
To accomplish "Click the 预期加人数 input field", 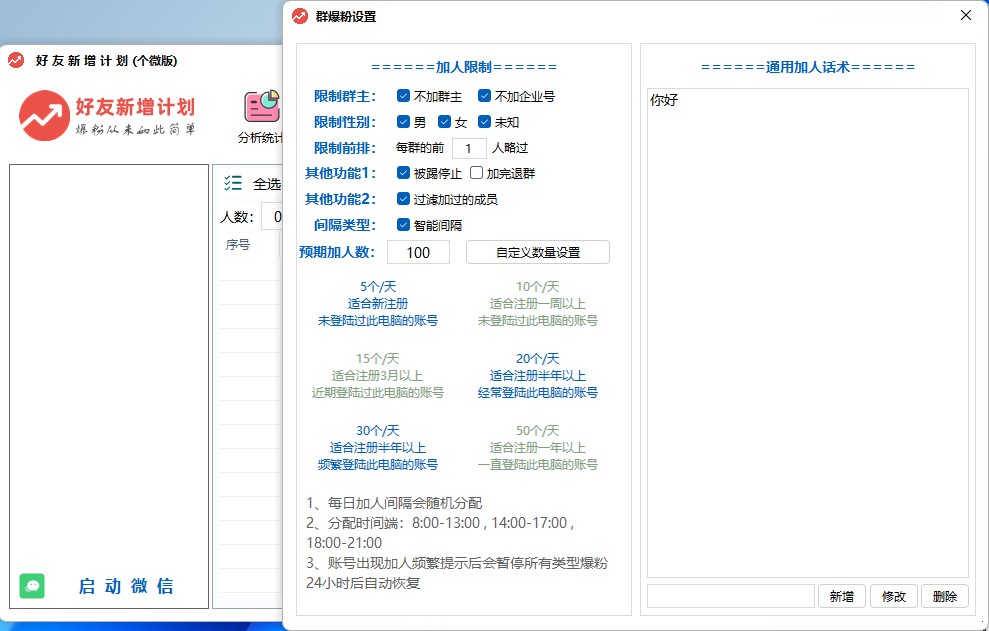I will point(418,252).
